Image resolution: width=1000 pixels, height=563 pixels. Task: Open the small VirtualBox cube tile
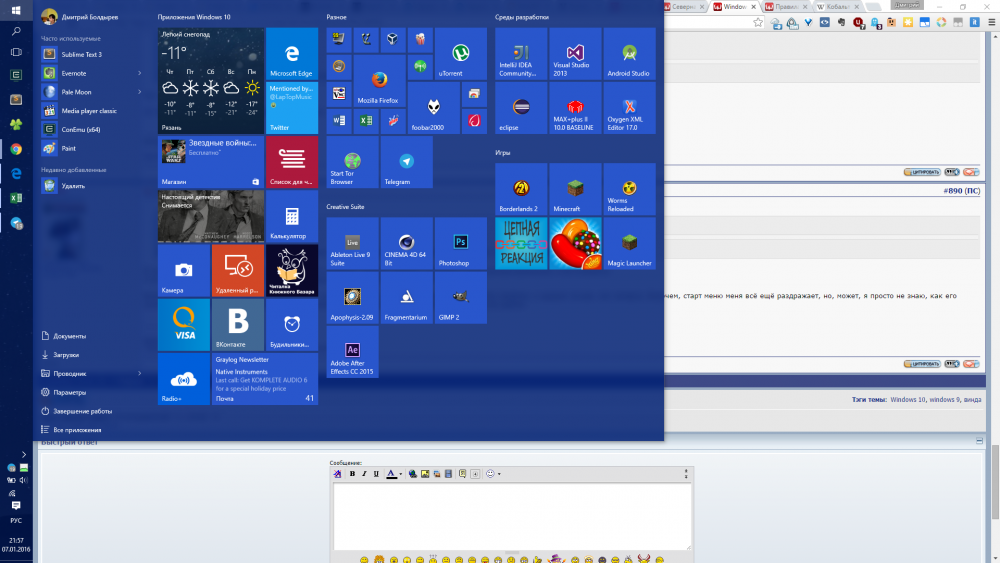[393, 40]
